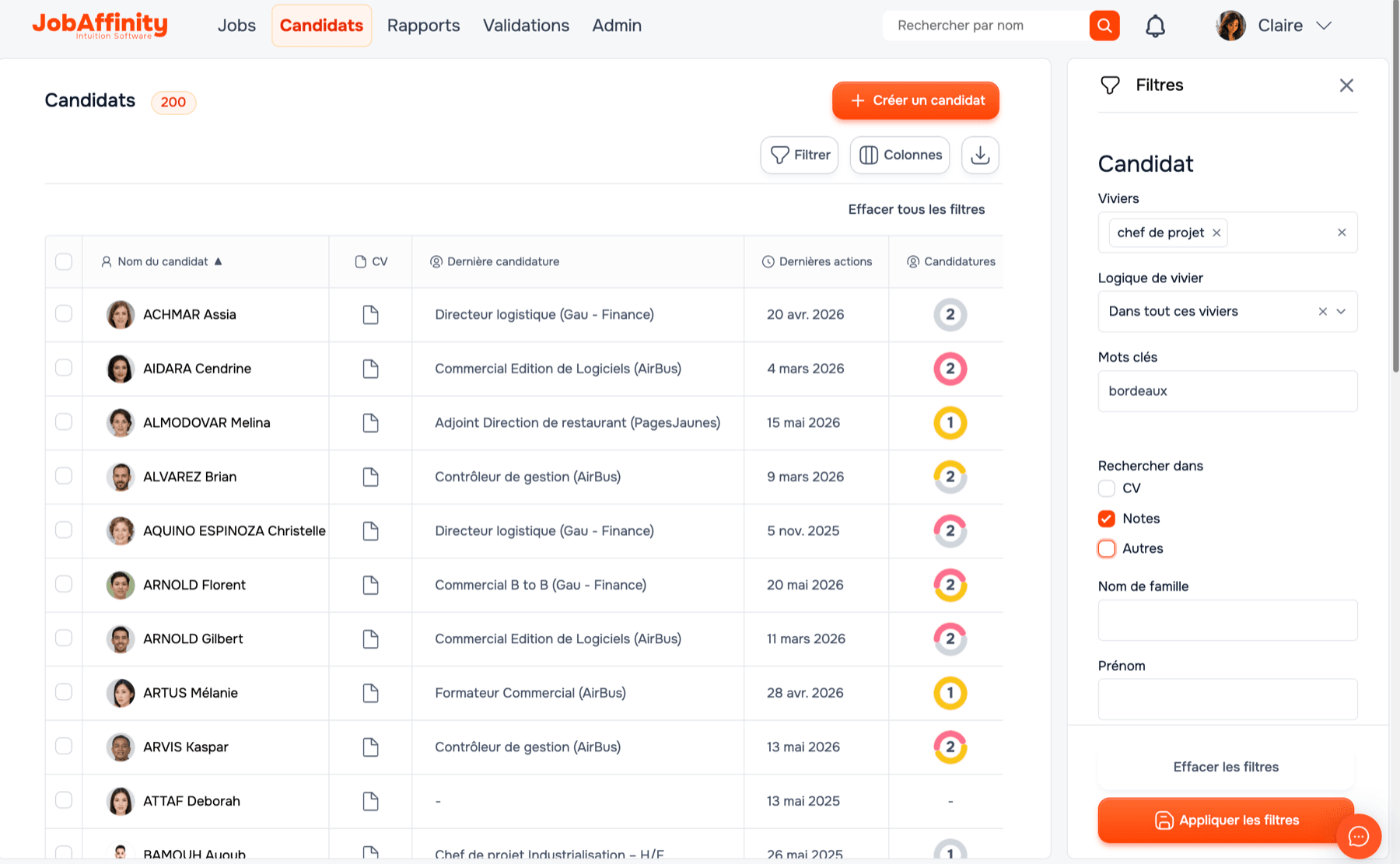This screenshot has height=864, width=1400.
Task: Clear all Viviers selections
Action: tap(1342, 233)
